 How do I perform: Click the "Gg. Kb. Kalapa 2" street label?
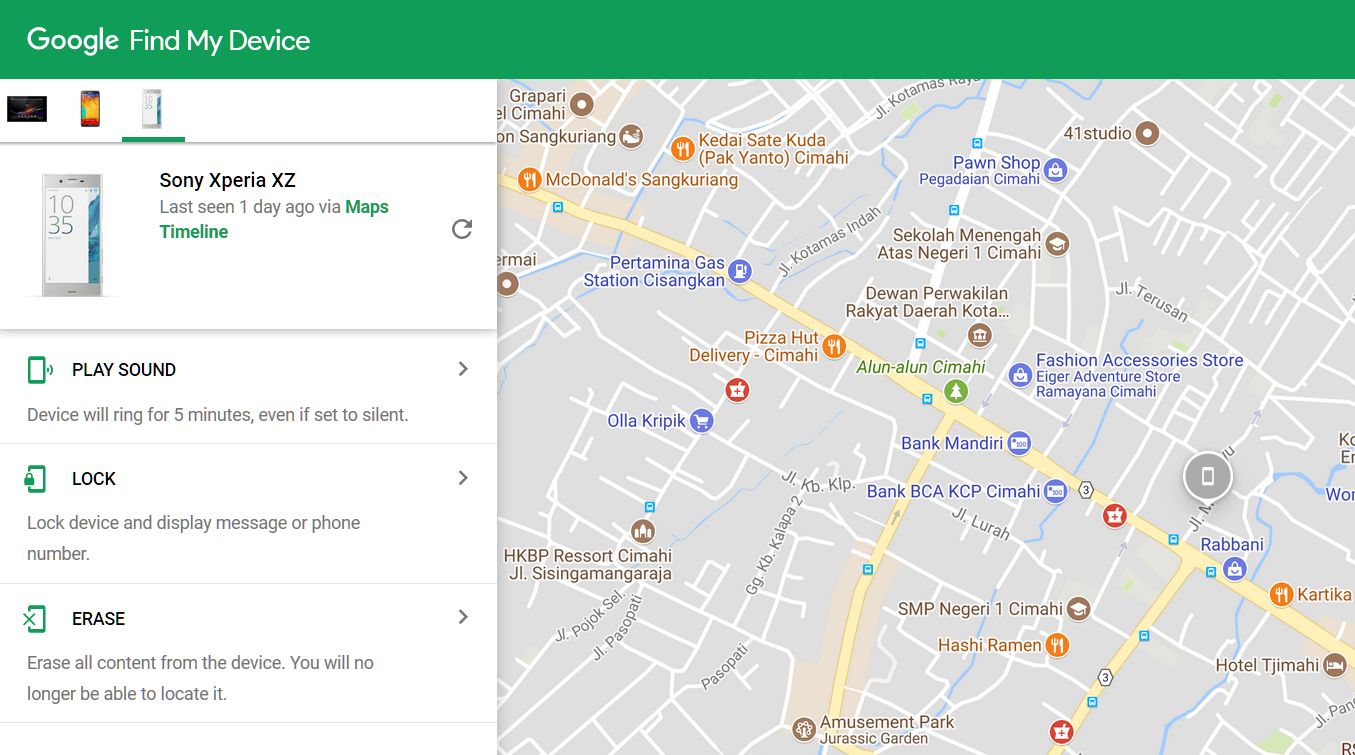[774, 545]
